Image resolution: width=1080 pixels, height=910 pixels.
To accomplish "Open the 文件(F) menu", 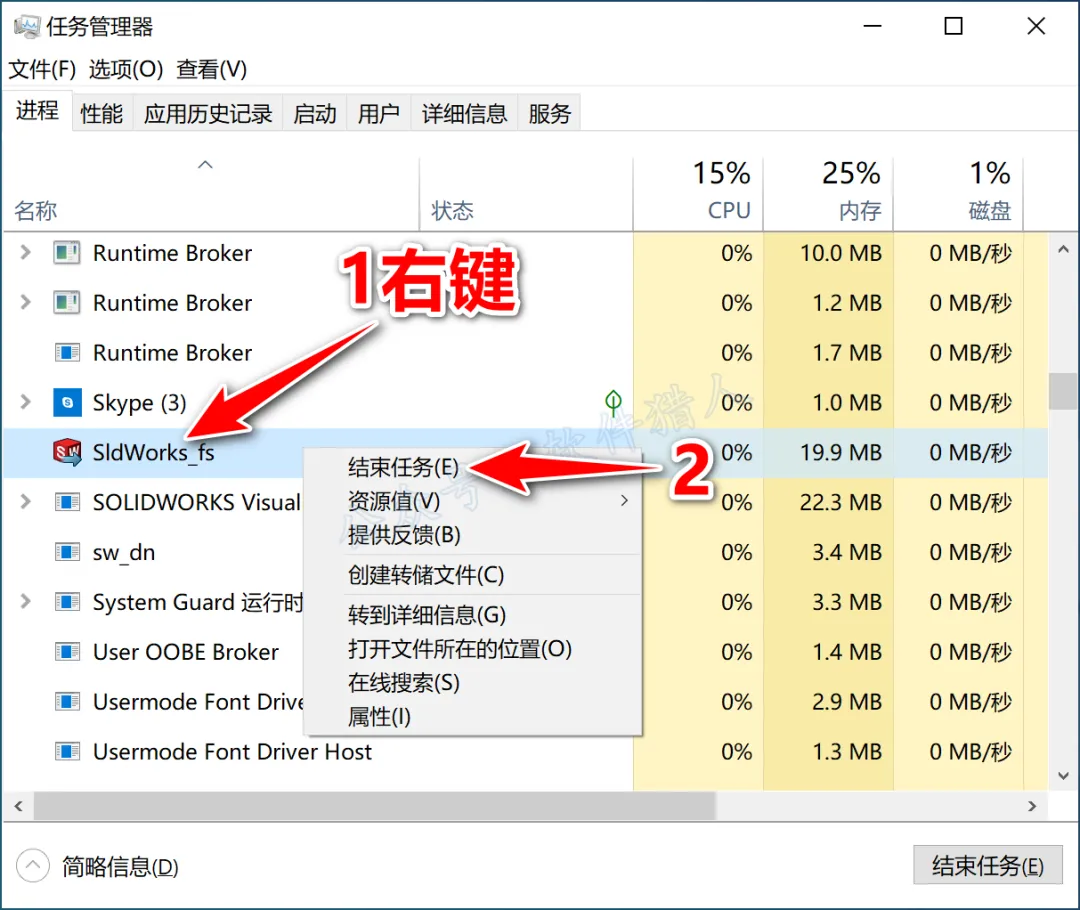I will pyautogui.click(x=42, y=69).
